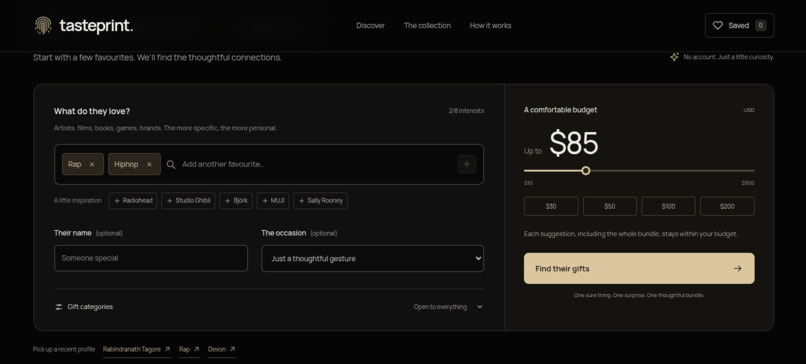Click the plus add-favourite button
806x364 pixels.
(x=467, y=165)
